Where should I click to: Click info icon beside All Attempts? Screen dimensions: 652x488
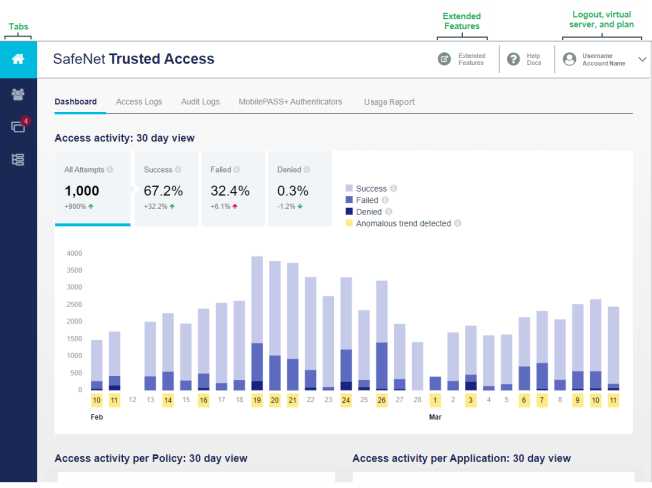[110, 170]
